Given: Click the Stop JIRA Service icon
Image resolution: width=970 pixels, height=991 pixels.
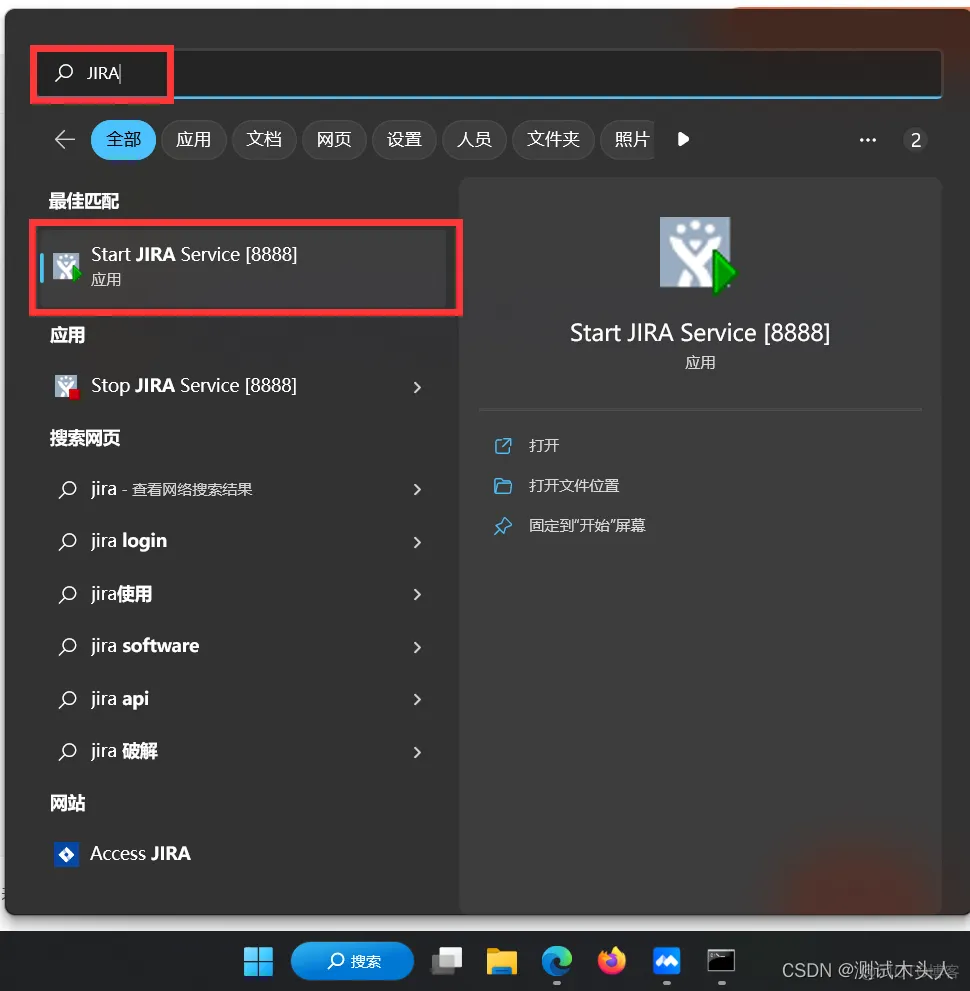Looking at the screenshot, I should coord(66,386).
